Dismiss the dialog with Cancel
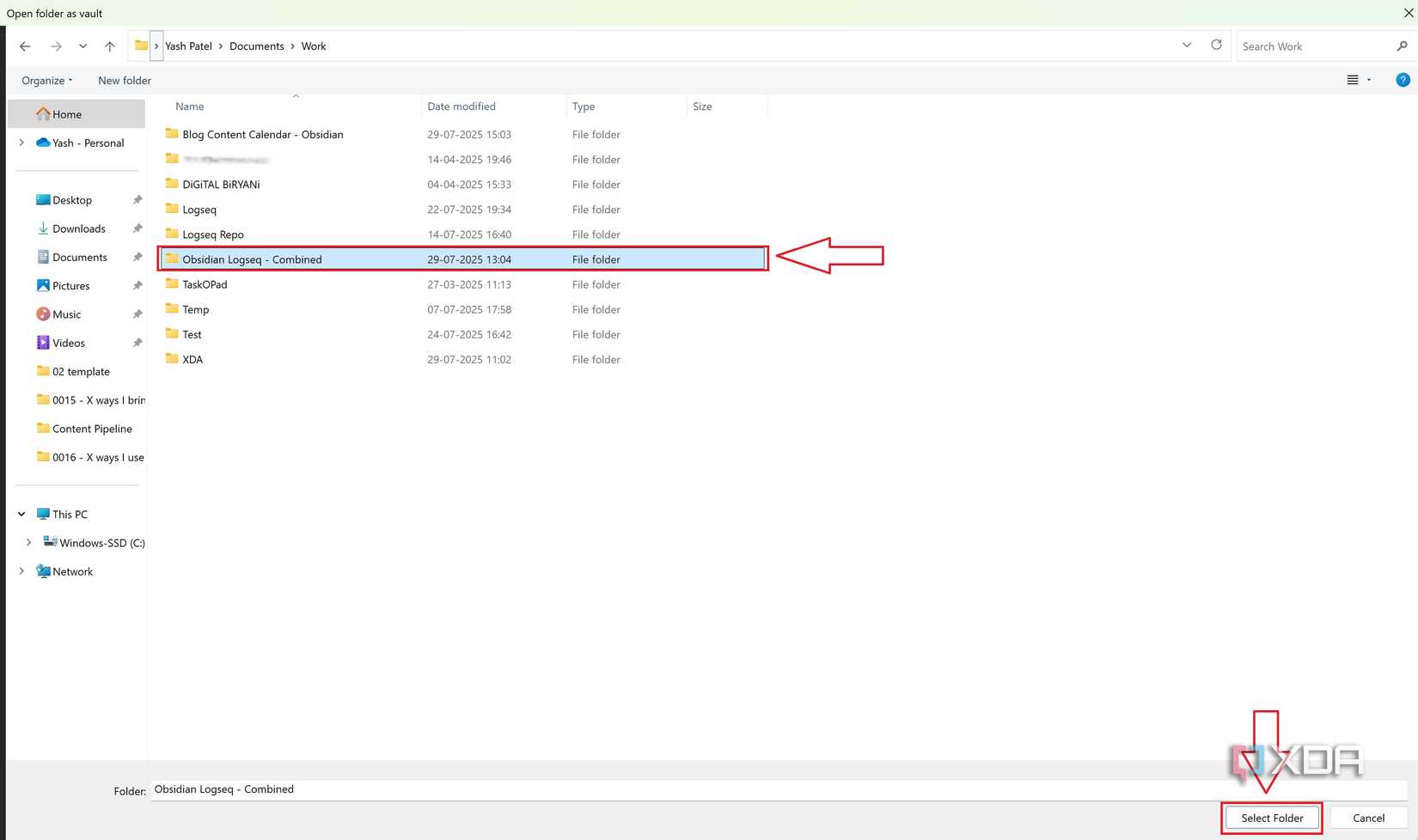The width and height of the screenshot is (1418, 840). click(x=1368, y=818)
